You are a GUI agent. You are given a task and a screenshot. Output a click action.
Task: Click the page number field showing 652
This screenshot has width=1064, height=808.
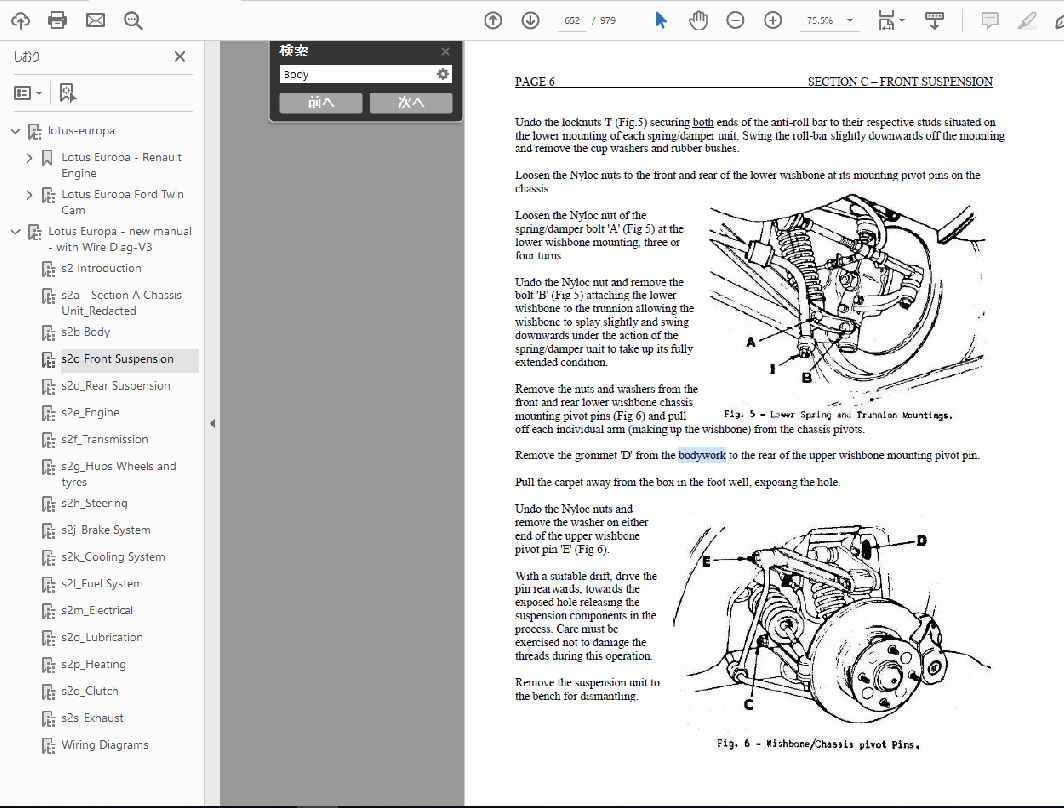pyautogui.click(x=572, y=21)
